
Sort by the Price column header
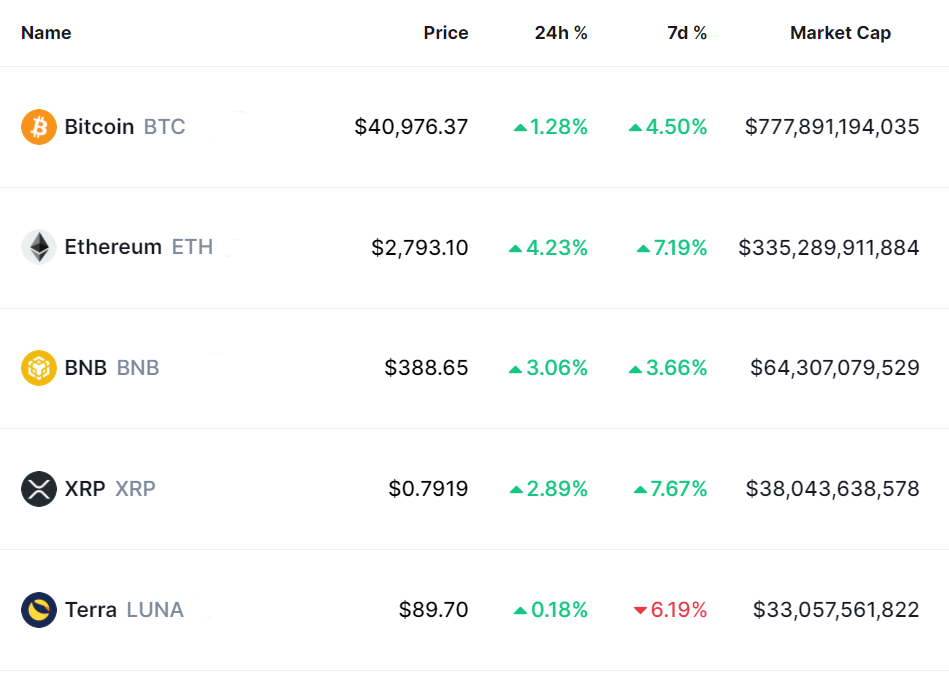coord(445,33)
